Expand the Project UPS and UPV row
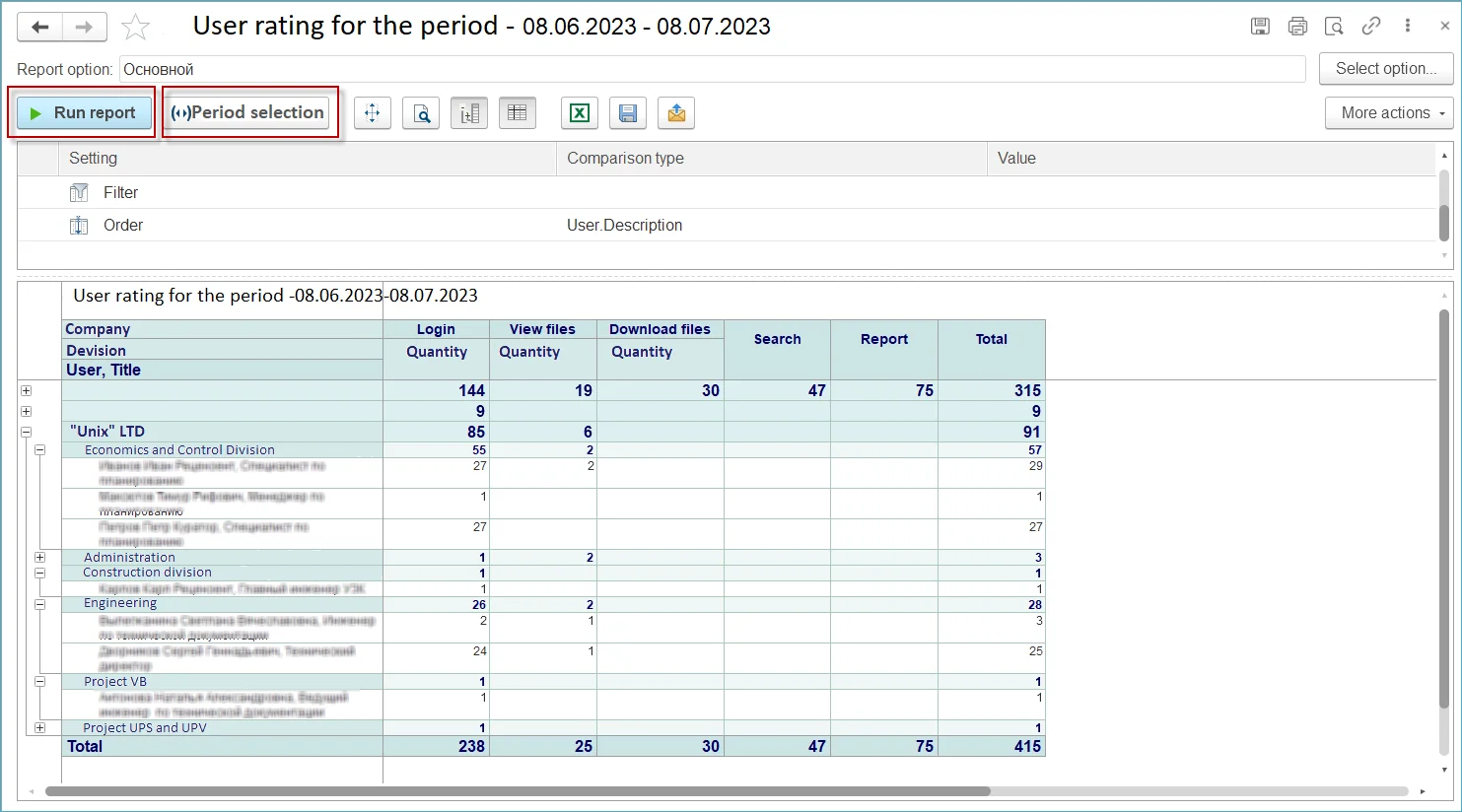The image size is (1462, 812). point(40,728)
